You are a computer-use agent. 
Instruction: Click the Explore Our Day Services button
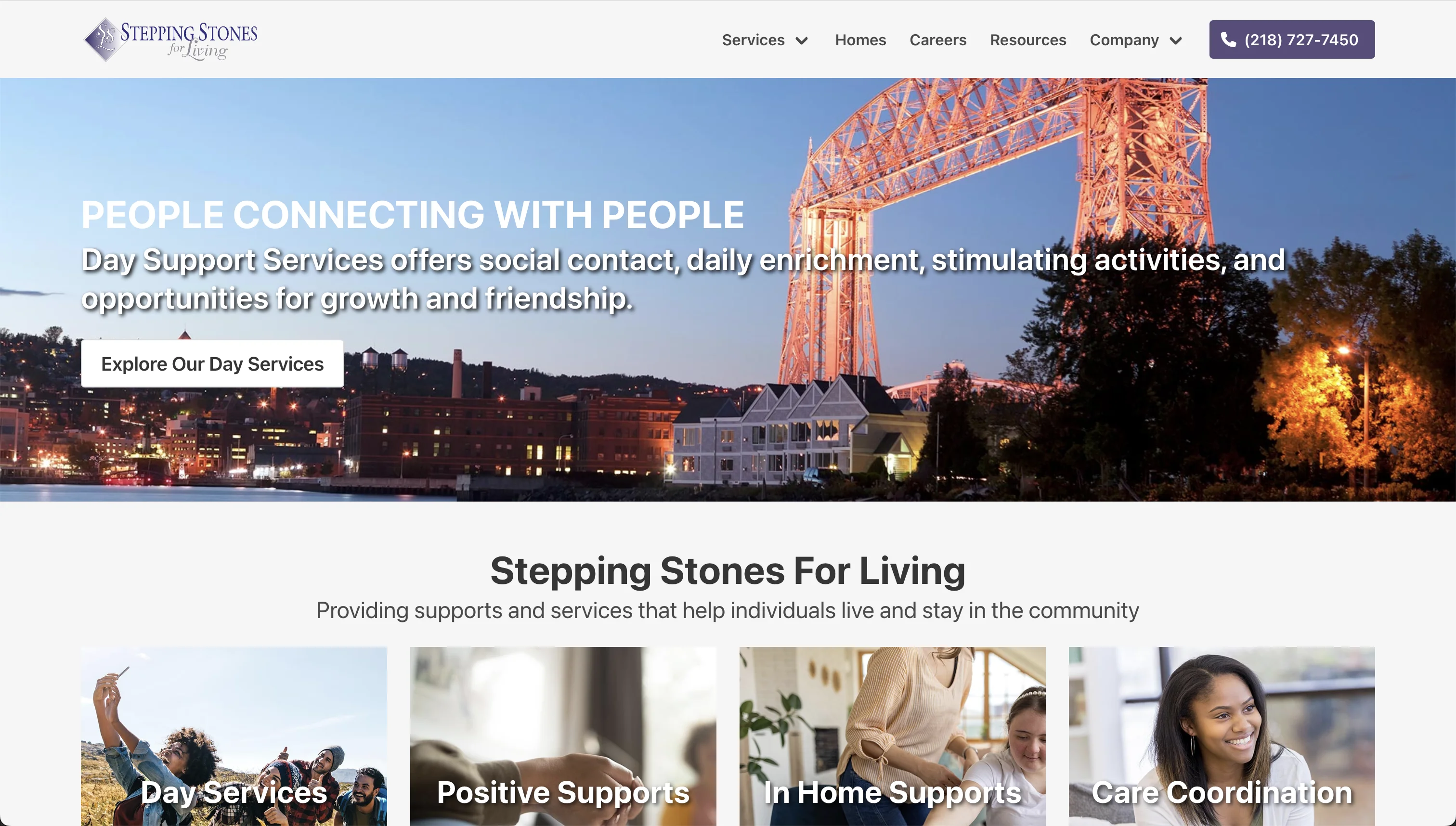click(x=212, y=363)
